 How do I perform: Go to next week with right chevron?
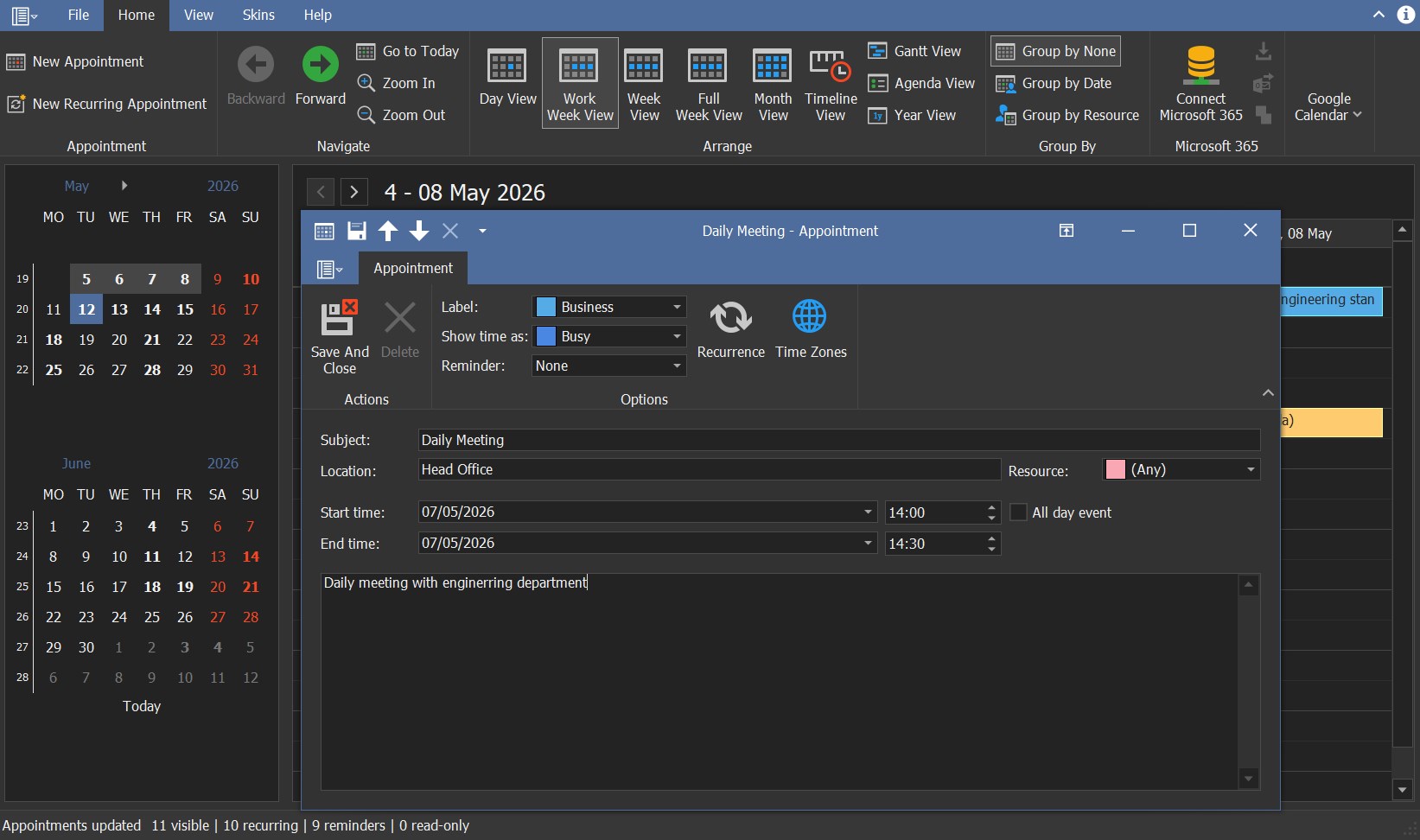point(353,192)
